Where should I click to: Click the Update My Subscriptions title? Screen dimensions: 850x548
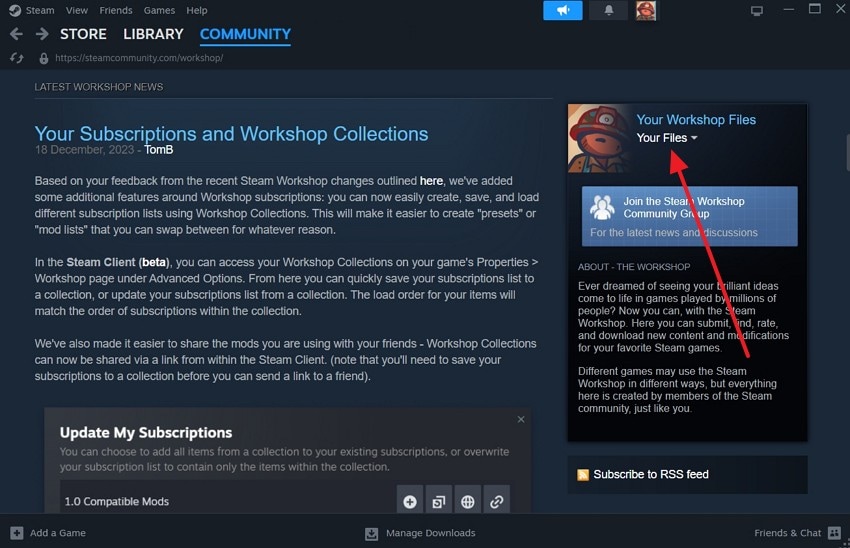click(x=146, y=433)
